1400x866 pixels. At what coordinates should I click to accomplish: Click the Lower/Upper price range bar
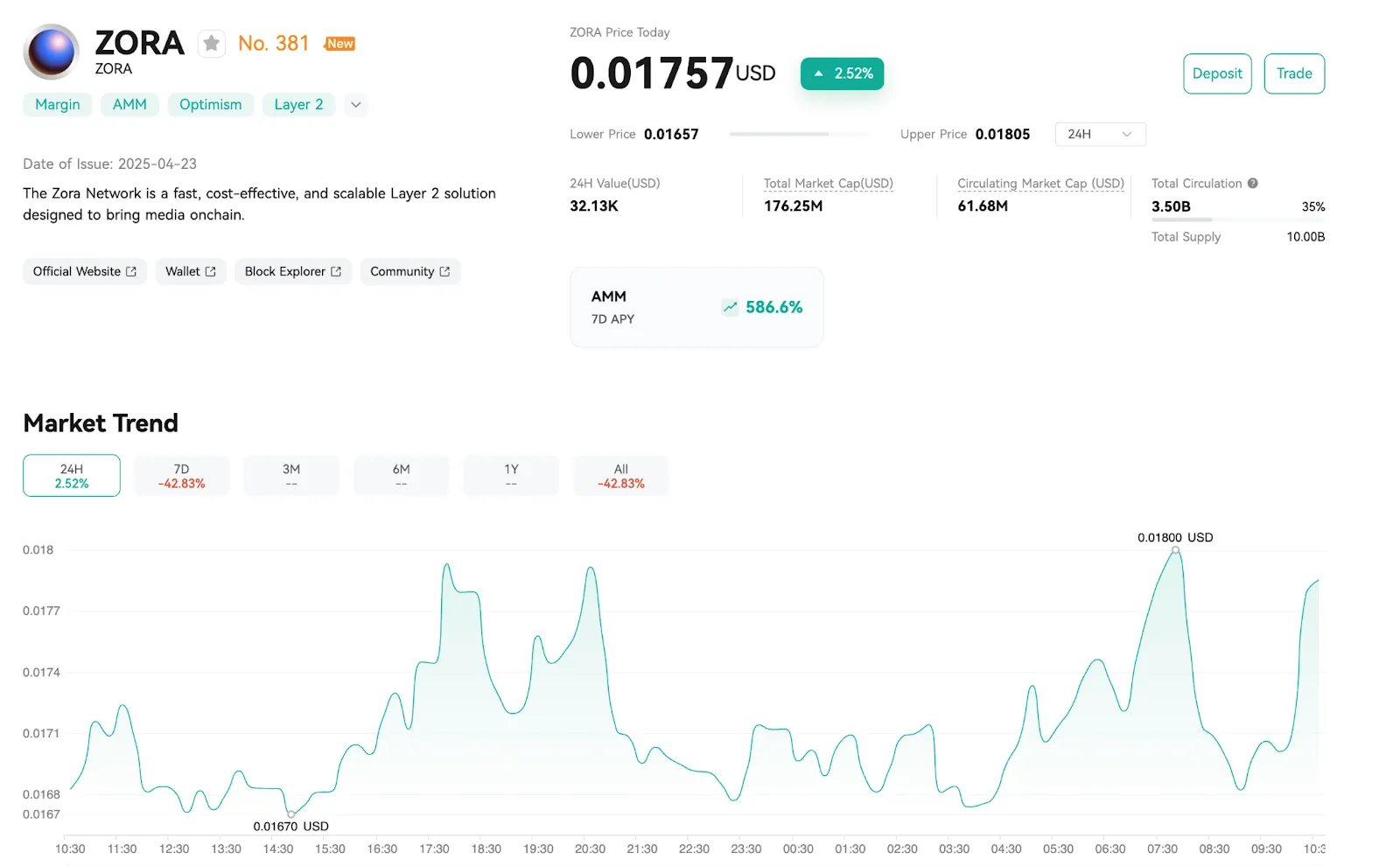tap(799, 134)
